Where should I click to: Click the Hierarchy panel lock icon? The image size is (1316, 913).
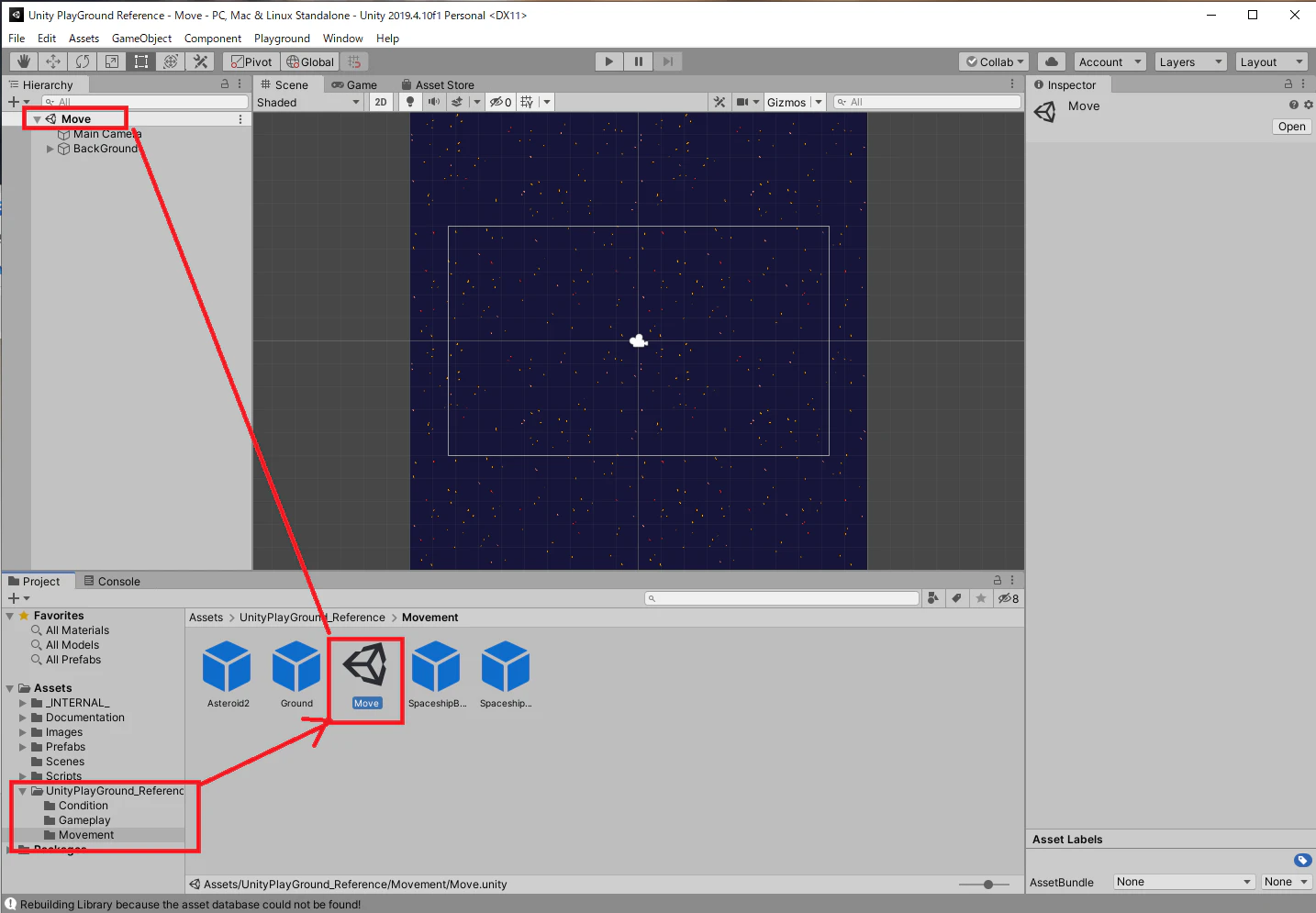[x=225, y=84]
